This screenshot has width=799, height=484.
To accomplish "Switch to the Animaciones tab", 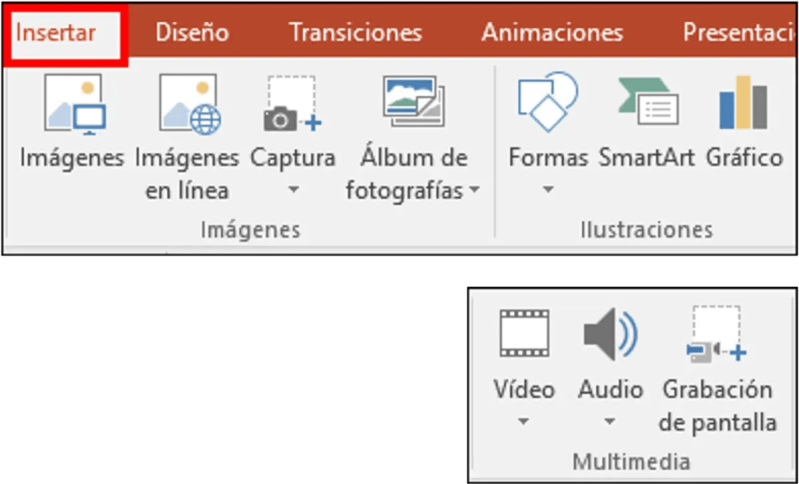I will coord(552,33).
